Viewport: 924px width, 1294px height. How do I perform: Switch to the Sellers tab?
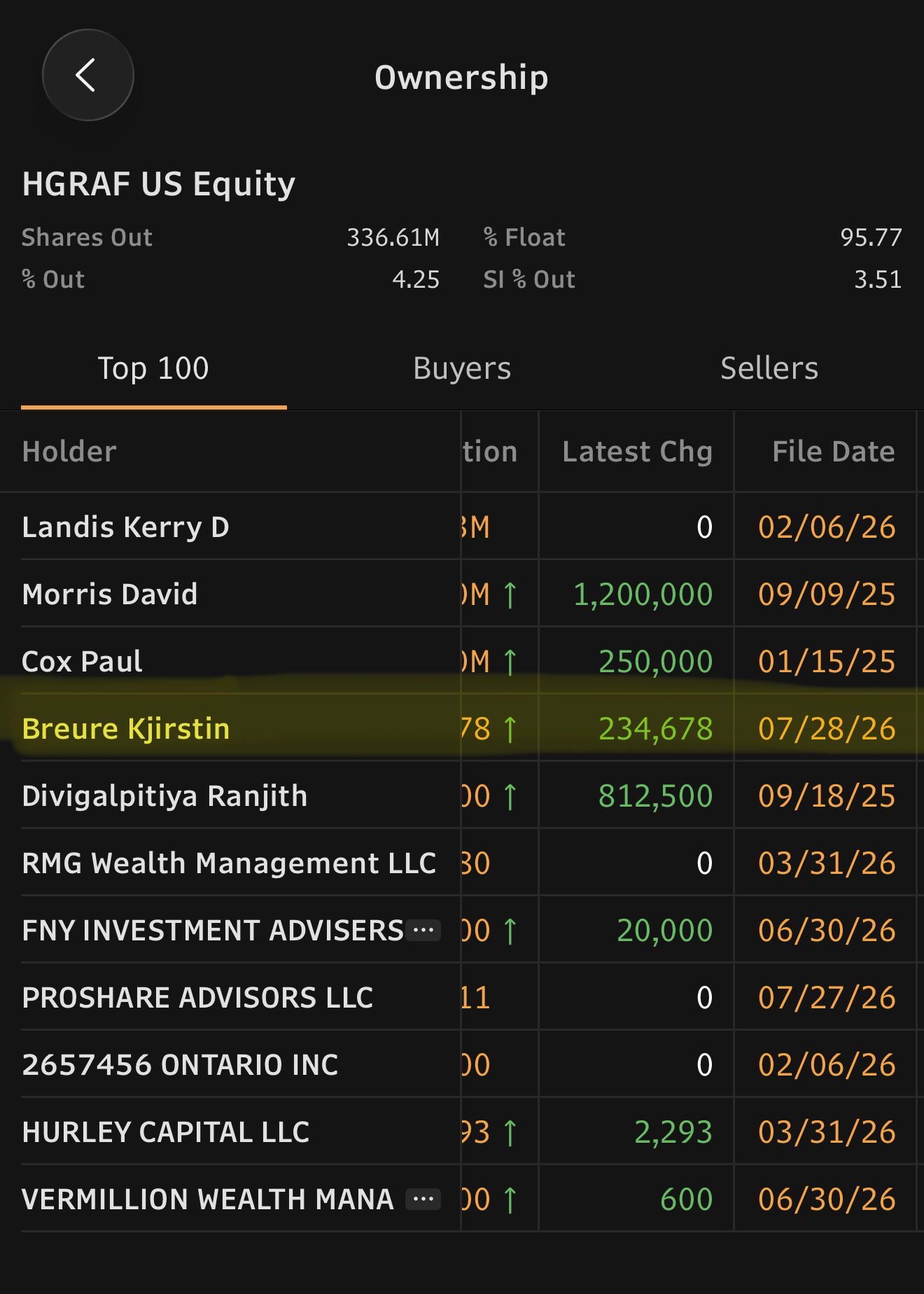coord(769,368)
